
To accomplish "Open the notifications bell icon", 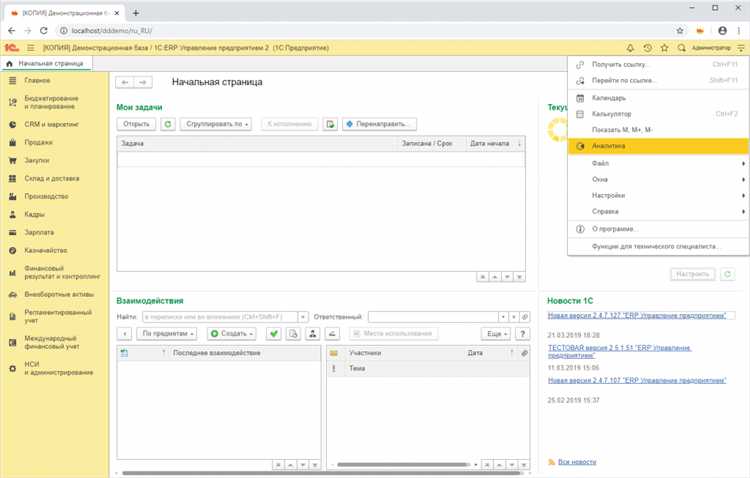I will (630, 48).
